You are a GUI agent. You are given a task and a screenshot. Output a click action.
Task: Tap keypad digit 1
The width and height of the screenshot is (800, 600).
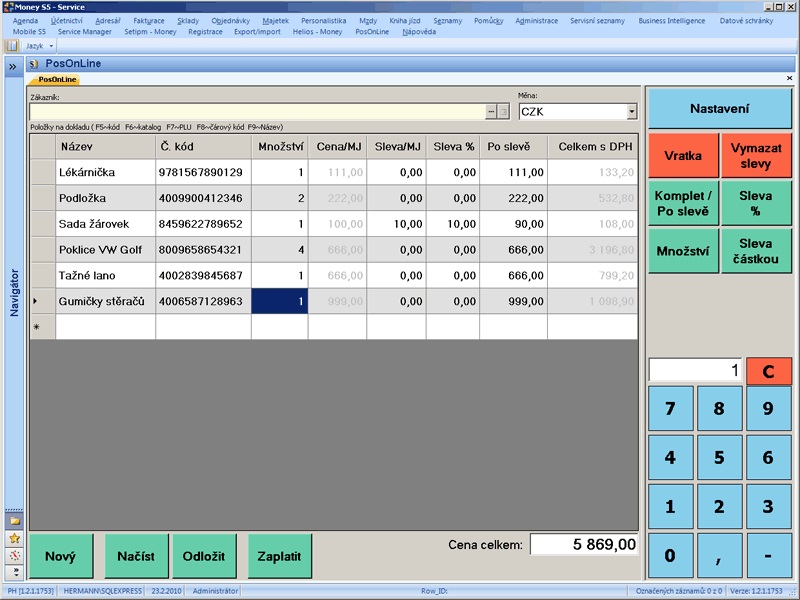[x=670, y=506]
